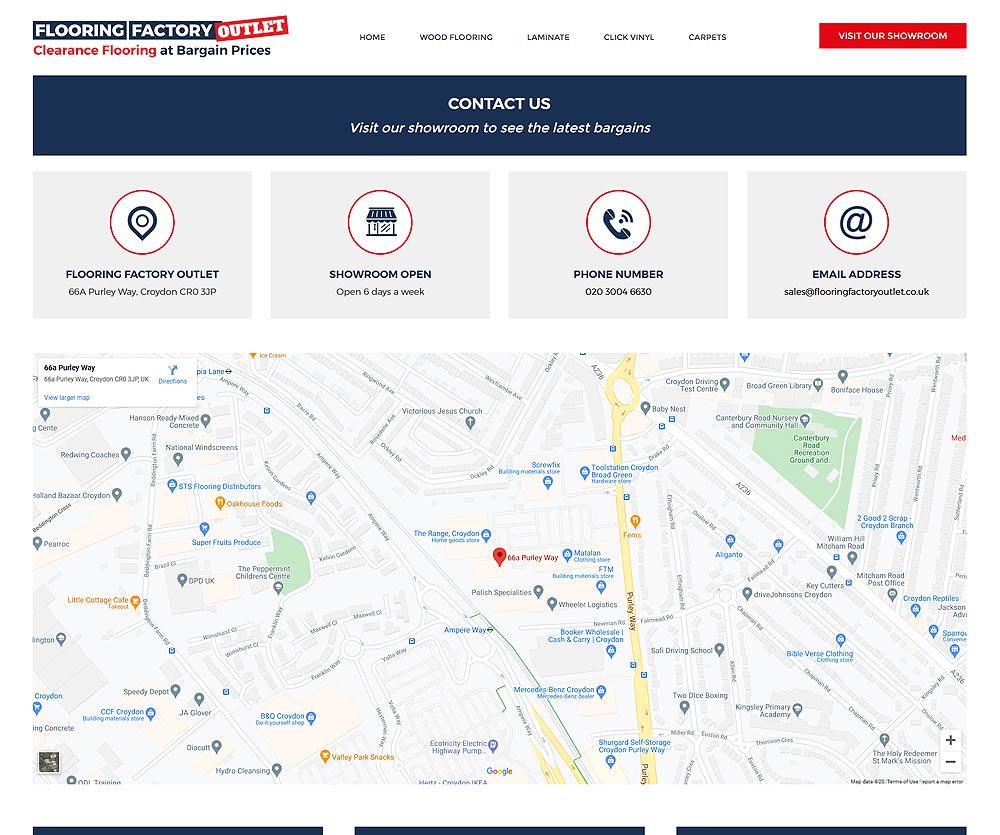Select the Canterbury Road Nursery pin

pyautogui.click(x=805, y=420)
